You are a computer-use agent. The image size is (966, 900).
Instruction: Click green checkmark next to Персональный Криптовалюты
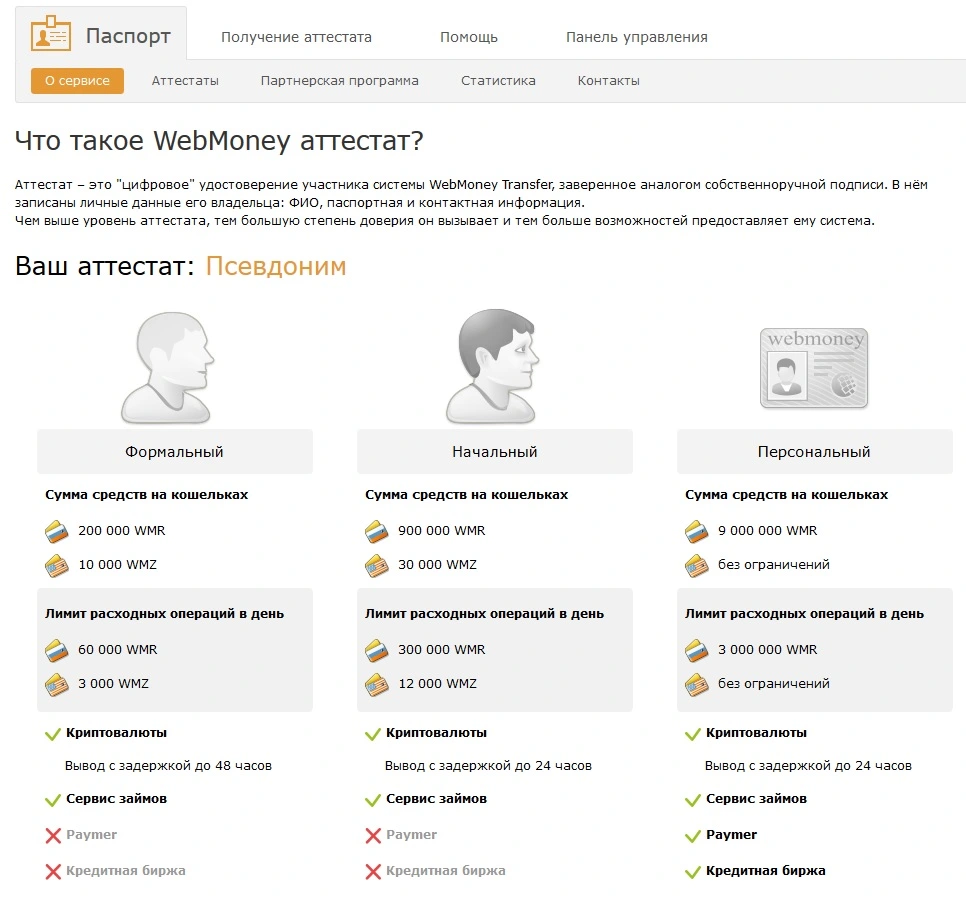coord(693,734)
